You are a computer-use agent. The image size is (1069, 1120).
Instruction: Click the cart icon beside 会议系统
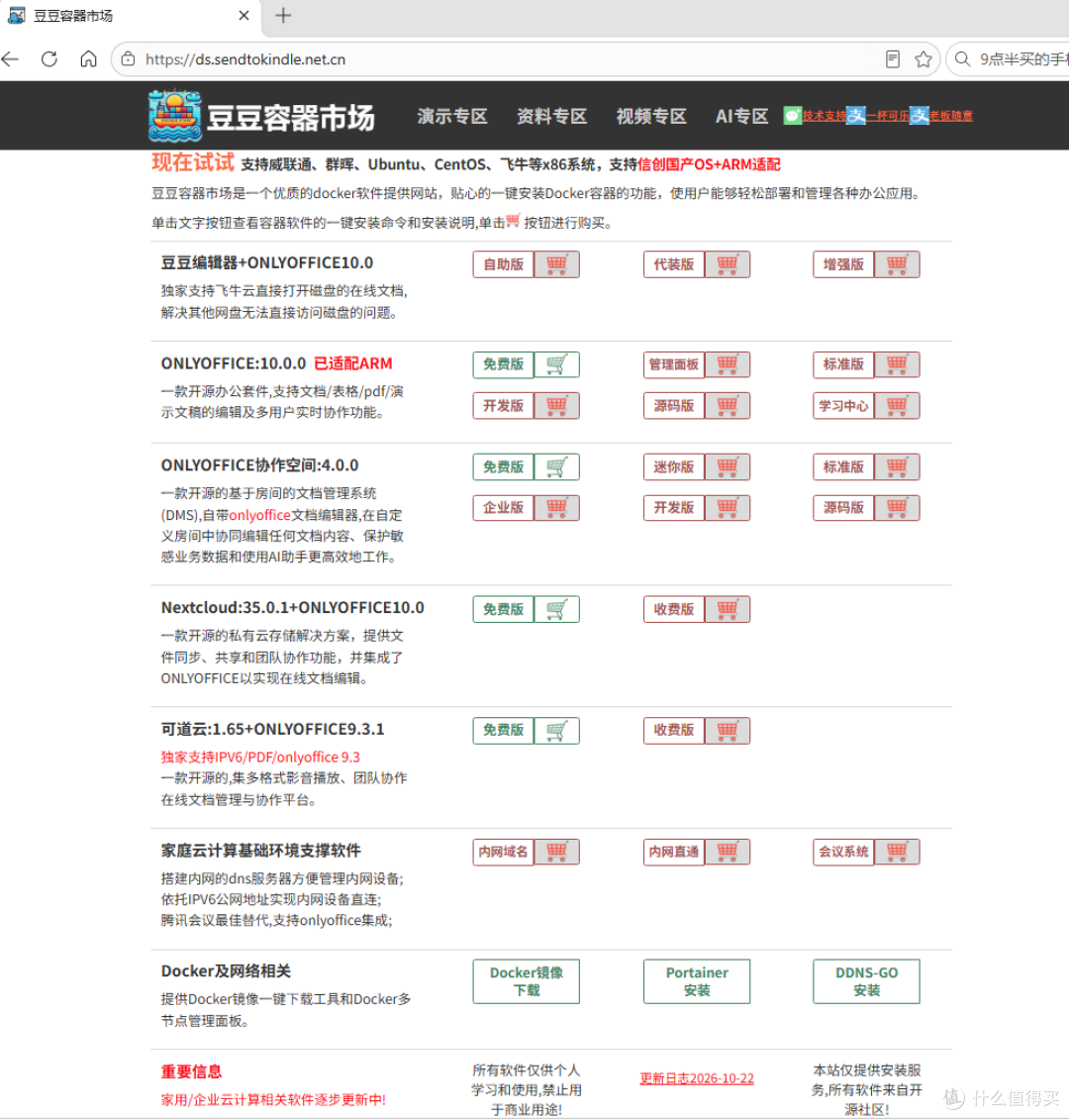point(897,852)
